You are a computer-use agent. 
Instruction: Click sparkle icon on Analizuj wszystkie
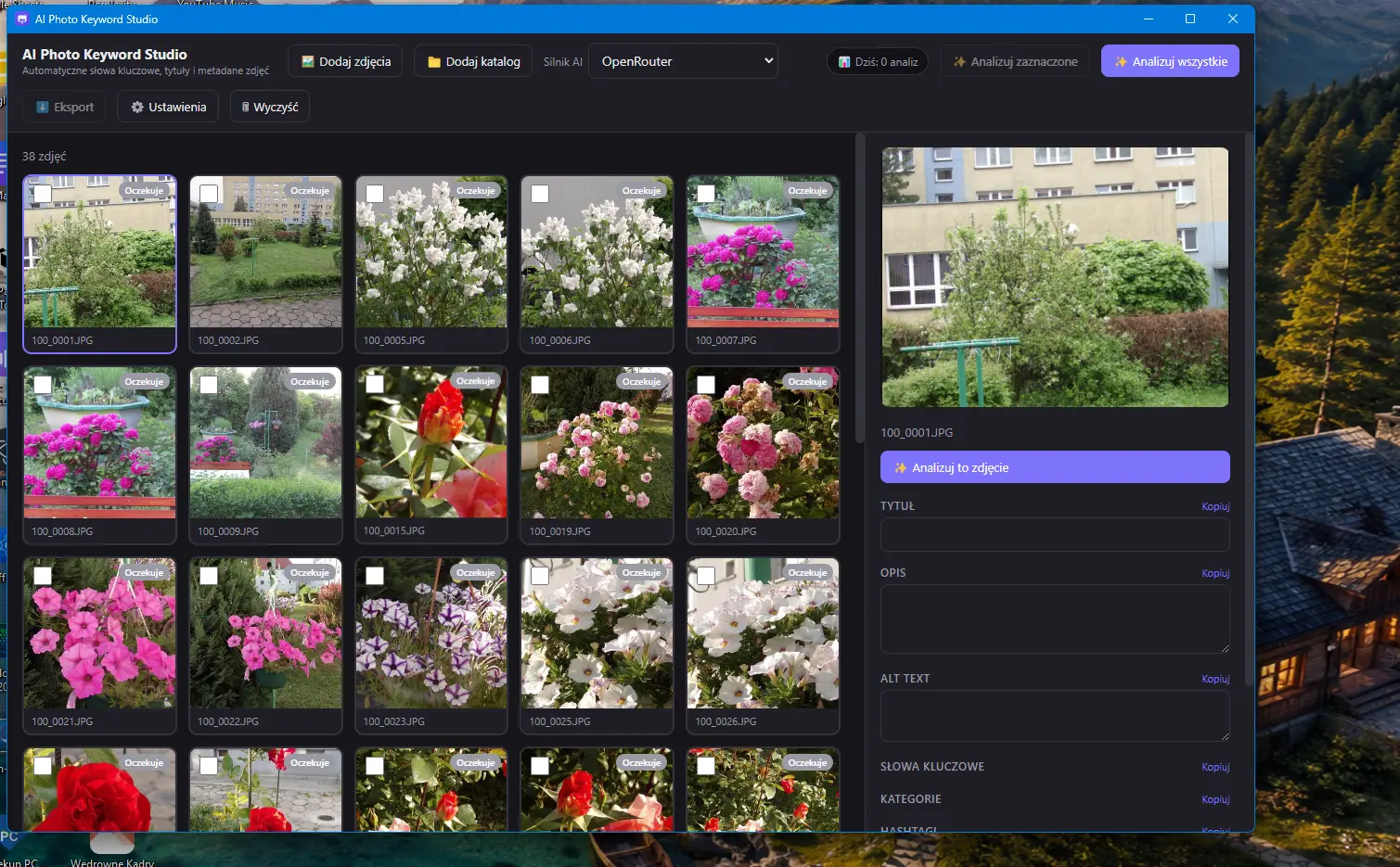tap(1121, 62)
